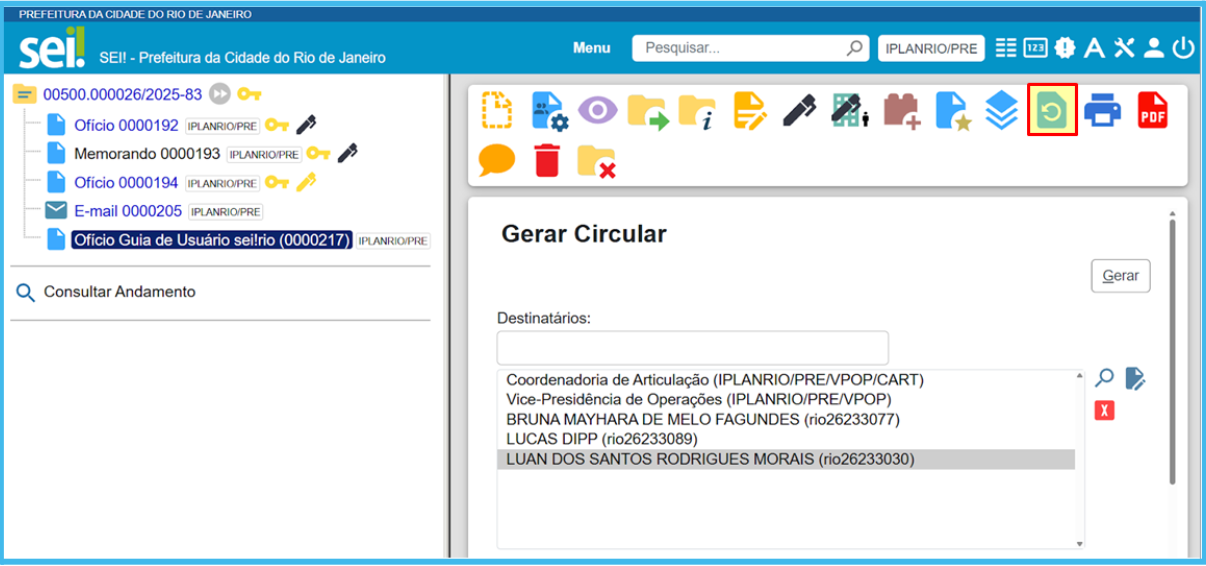Image resolution: width=1206 pixels, height=566 pixels.
Task: Click the red trash can delete icon
Action: pyautogui.click(x=547, y=160)
